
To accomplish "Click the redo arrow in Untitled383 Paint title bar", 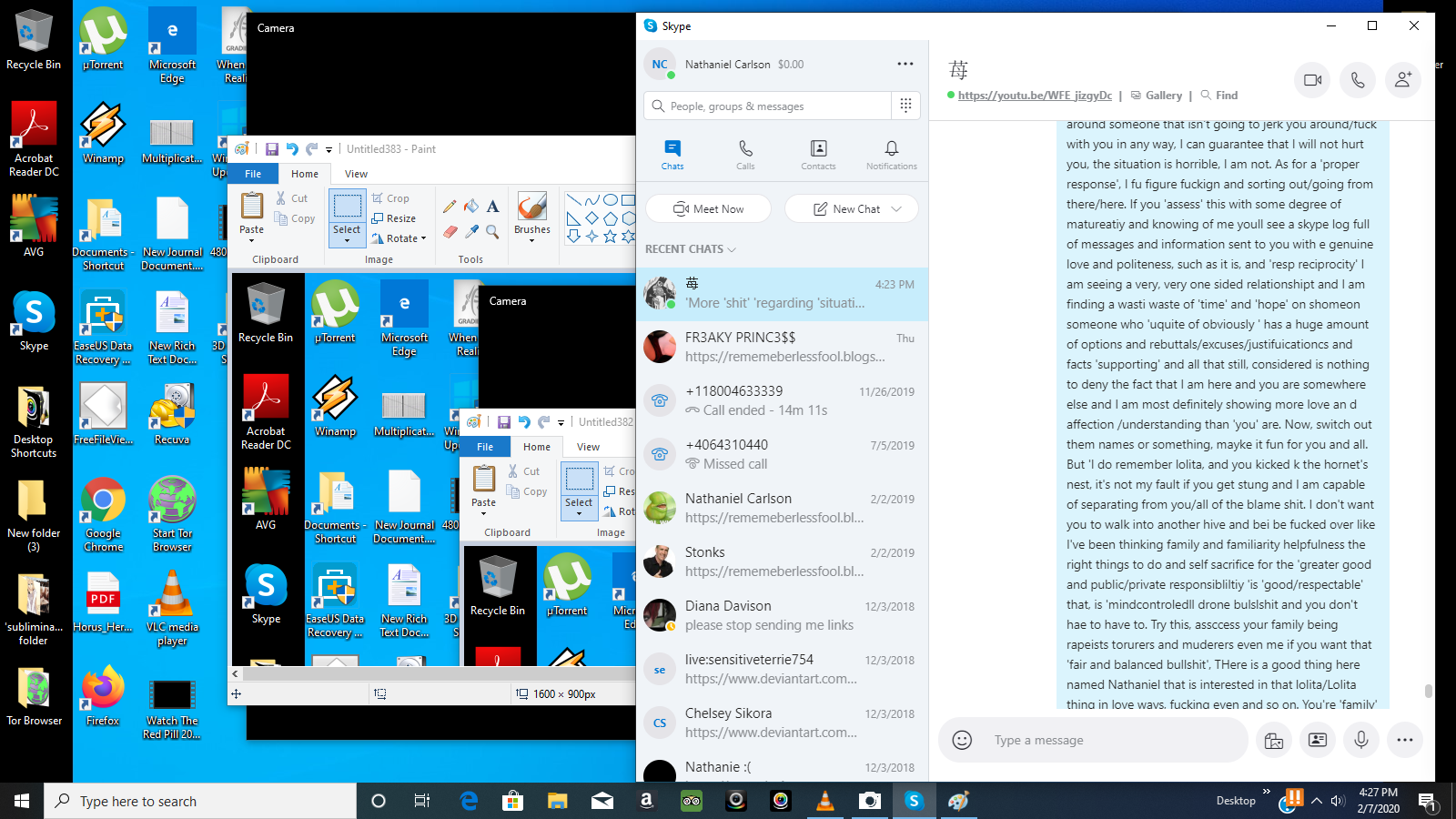I will point(311,149).
